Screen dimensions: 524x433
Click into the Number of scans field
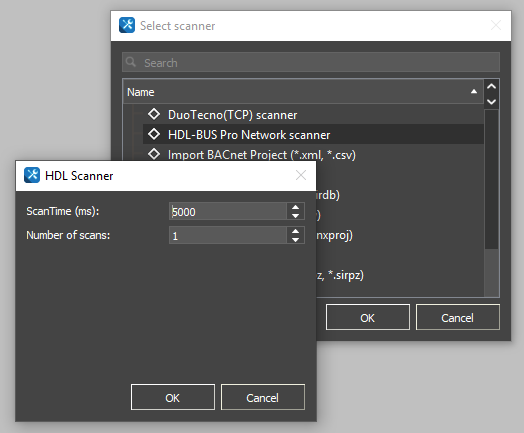coord(228,236)
